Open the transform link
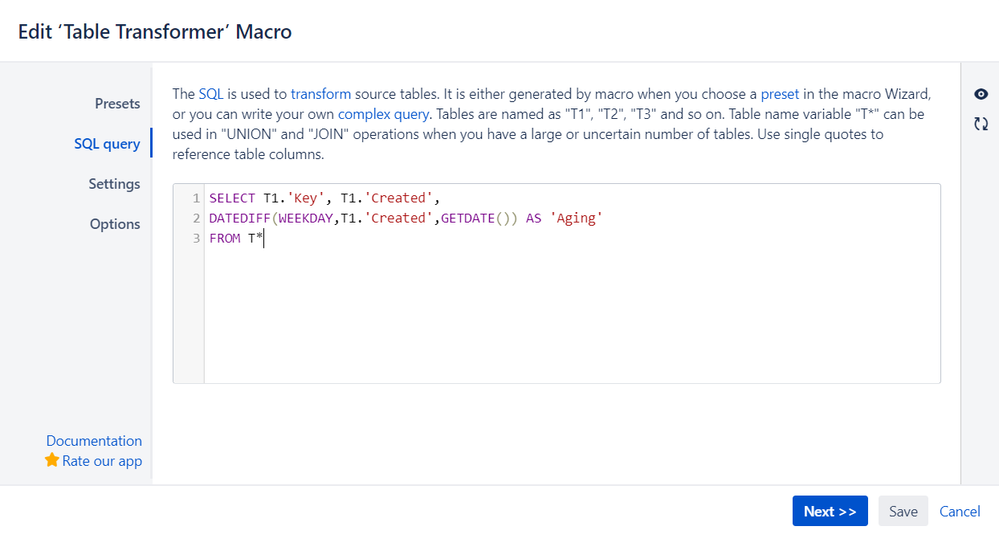Viewport: 999px width, 535px height. (320, 94)
